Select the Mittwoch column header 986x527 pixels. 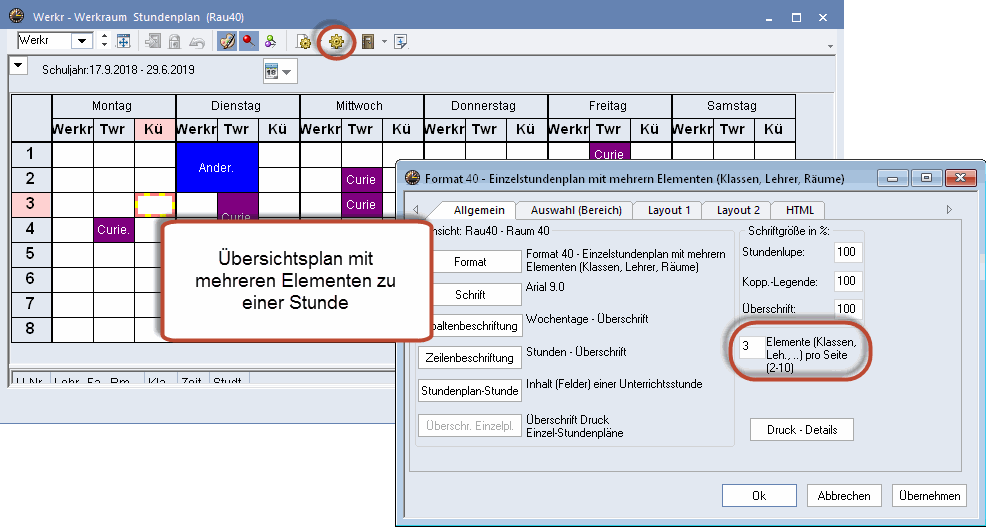pos(360,106)
